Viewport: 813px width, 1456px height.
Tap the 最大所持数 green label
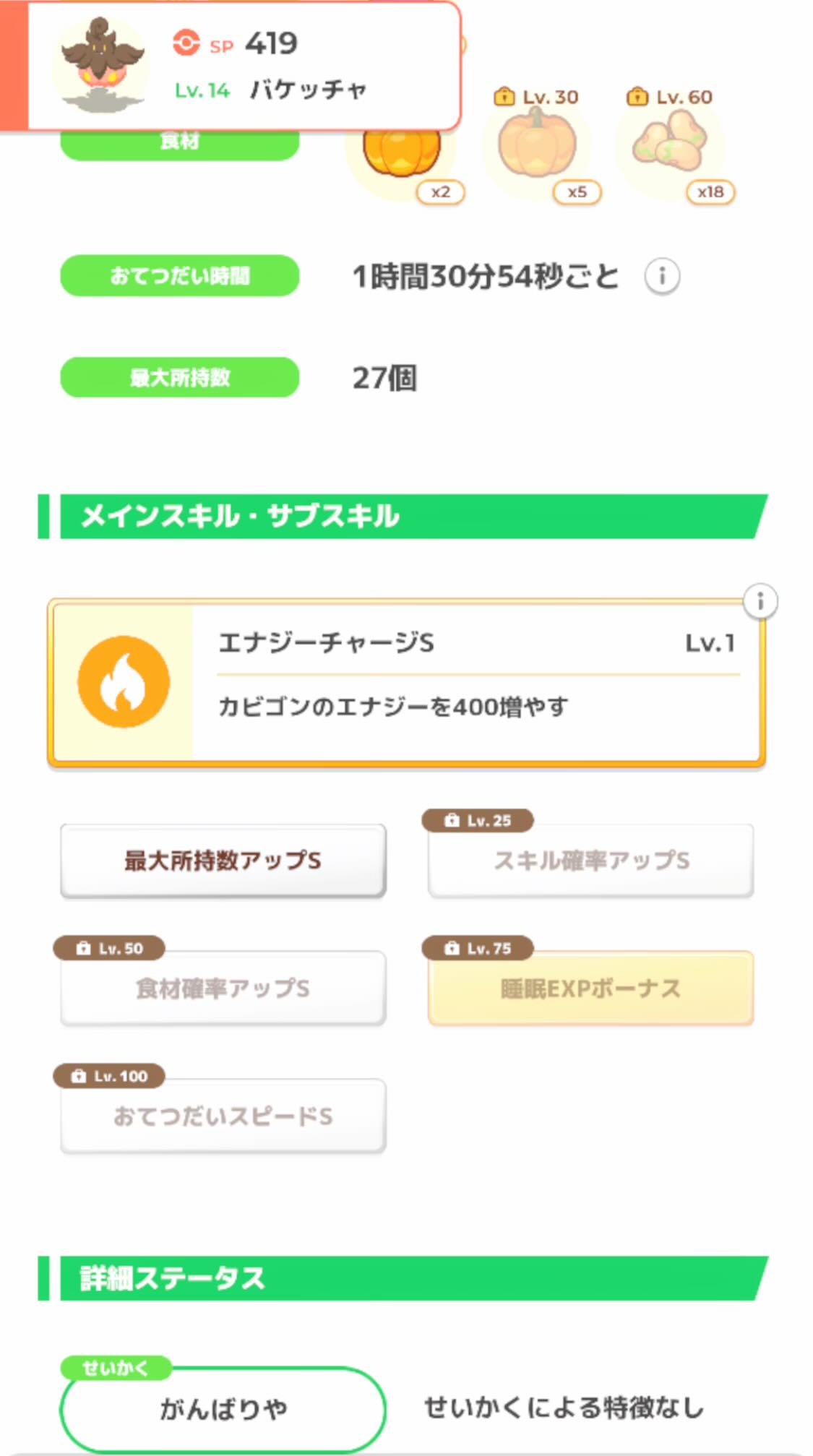click(179, 377)
